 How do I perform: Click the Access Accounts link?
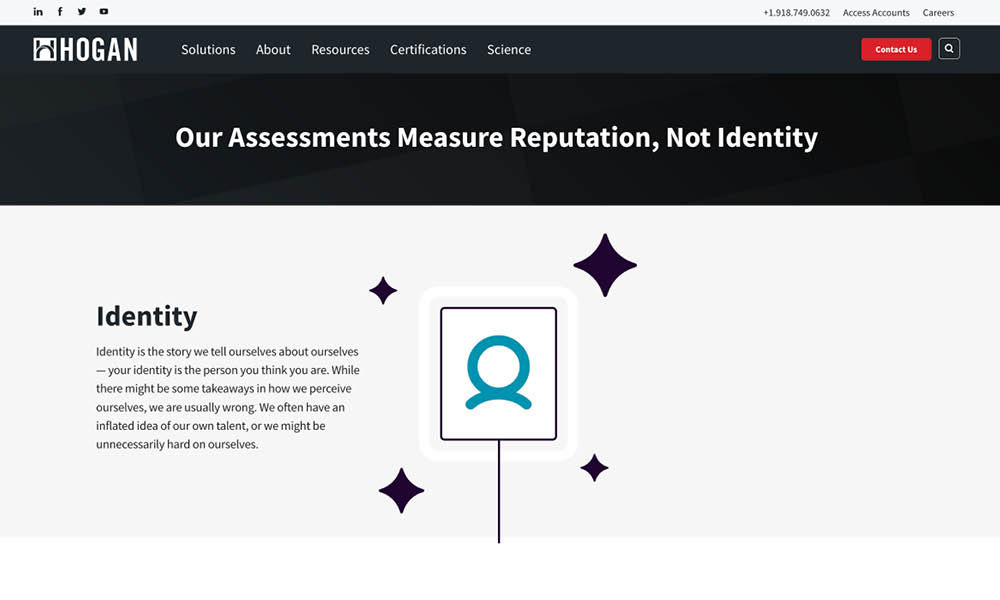876,12
